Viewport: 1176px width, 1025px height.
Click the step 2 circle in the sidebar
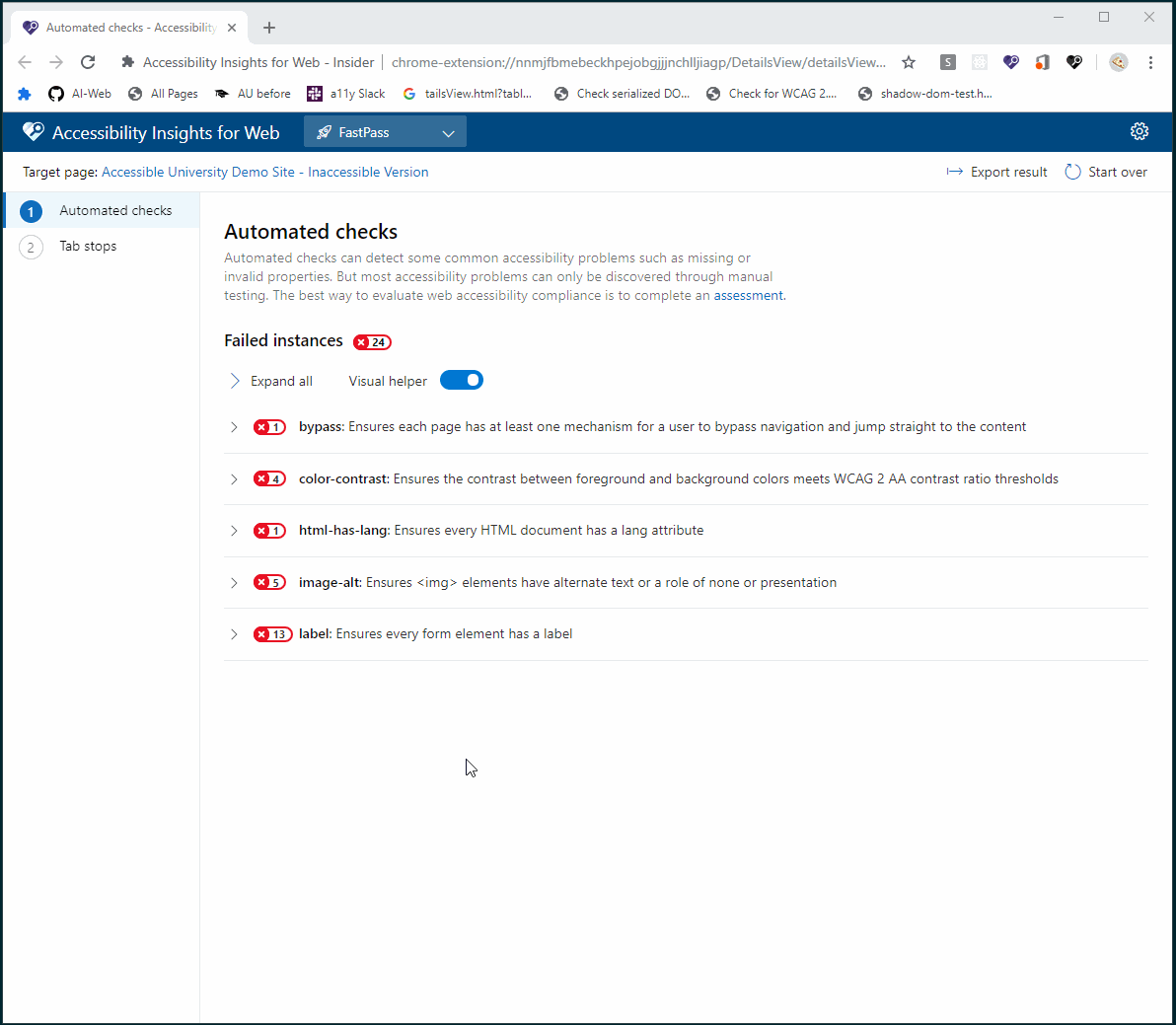coord(31,247)
